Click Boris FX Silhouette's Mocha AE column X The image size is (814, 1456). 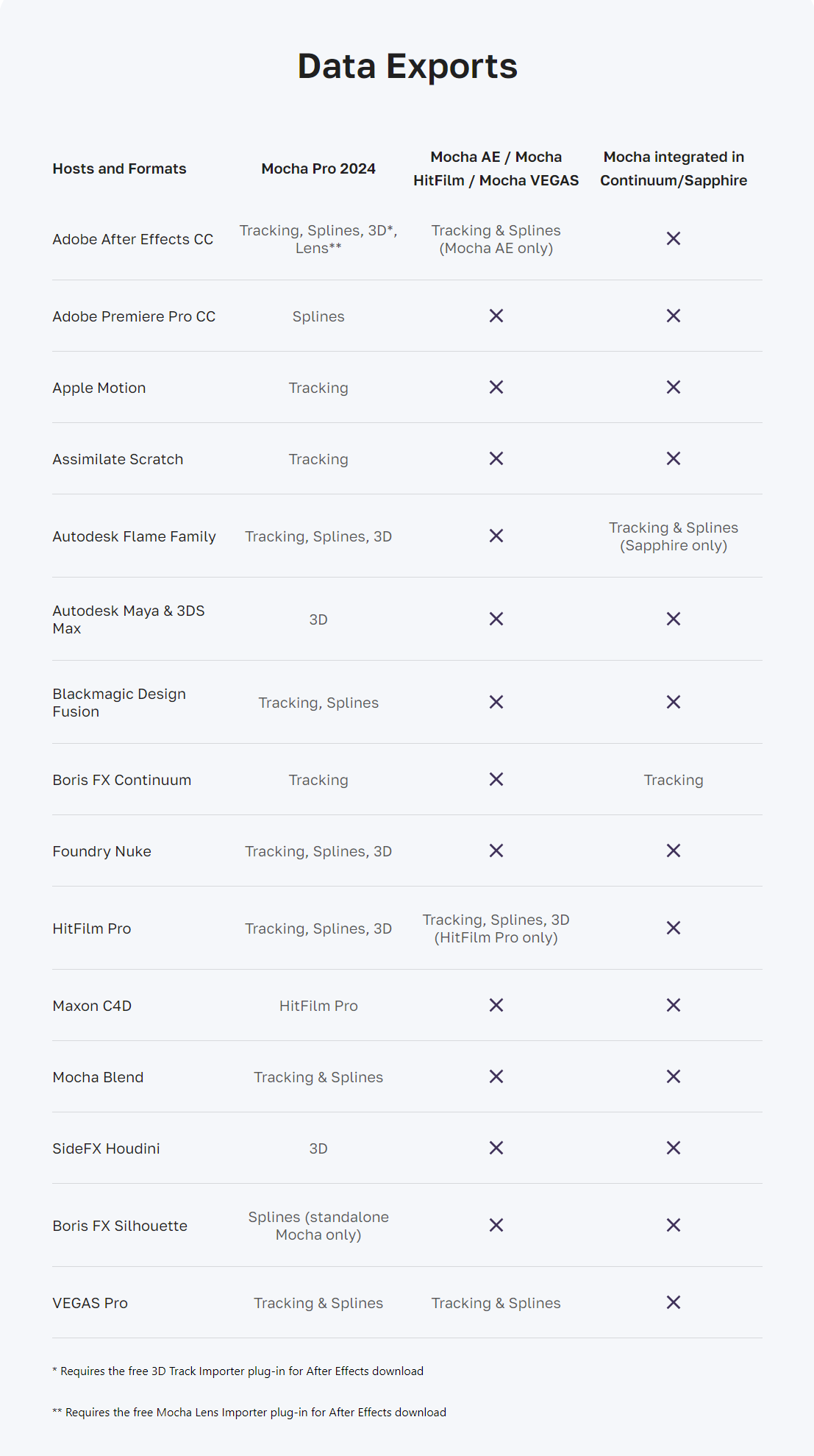click(x=496, y=1225)
